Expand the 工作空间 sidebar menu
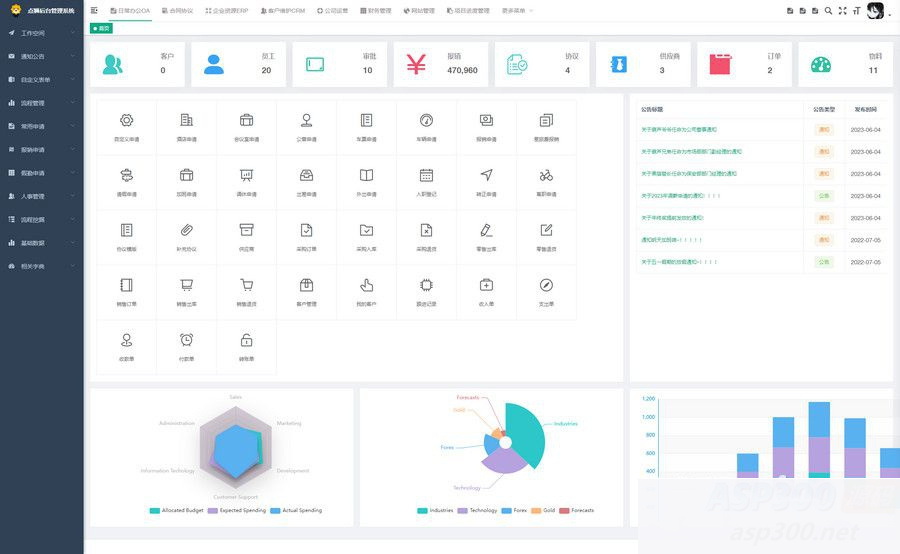Screen dimensions: 900x554 click(x=42, y=33)
